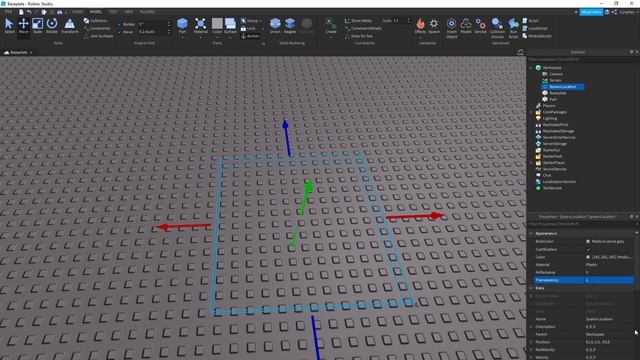Open the FILE menu
Screen dimensions: 640x360
coord(8,12)
